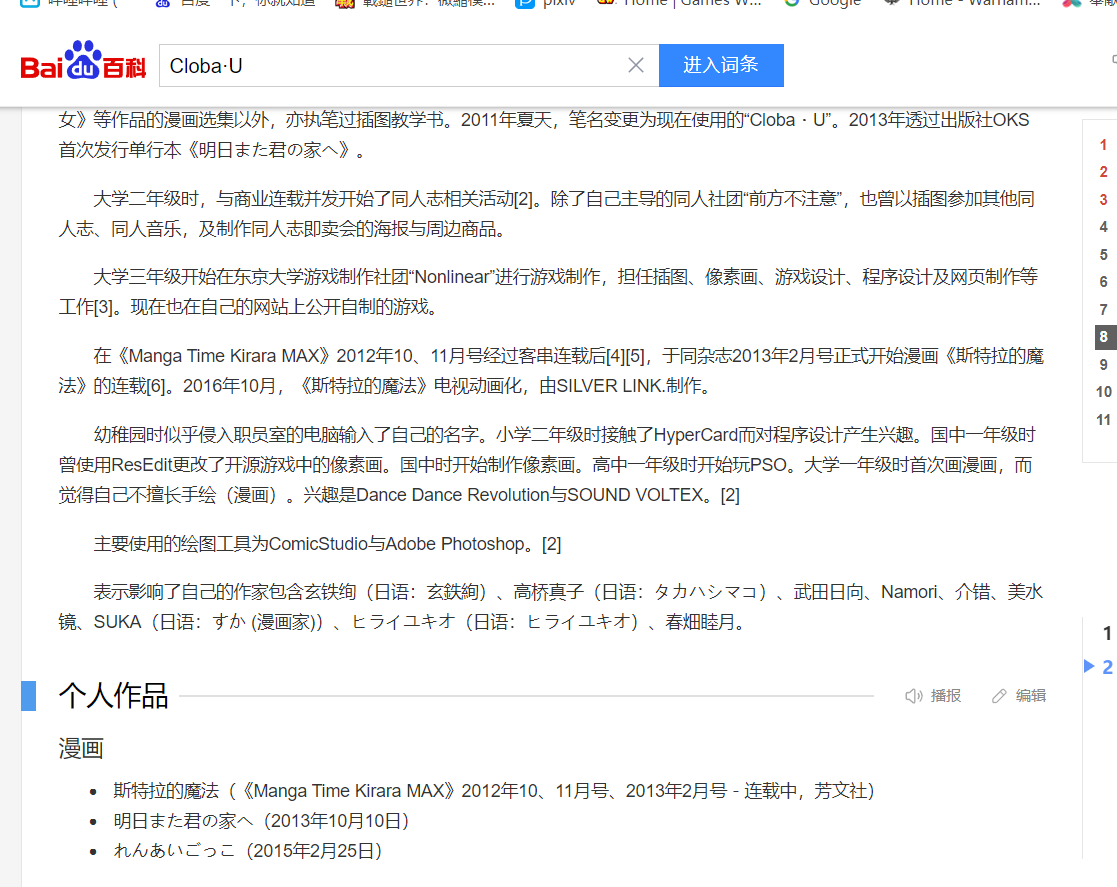This screenshot has width=1117, height=887.
Task: Click the name 春畑睦月
Action: [x=700, y=623]
